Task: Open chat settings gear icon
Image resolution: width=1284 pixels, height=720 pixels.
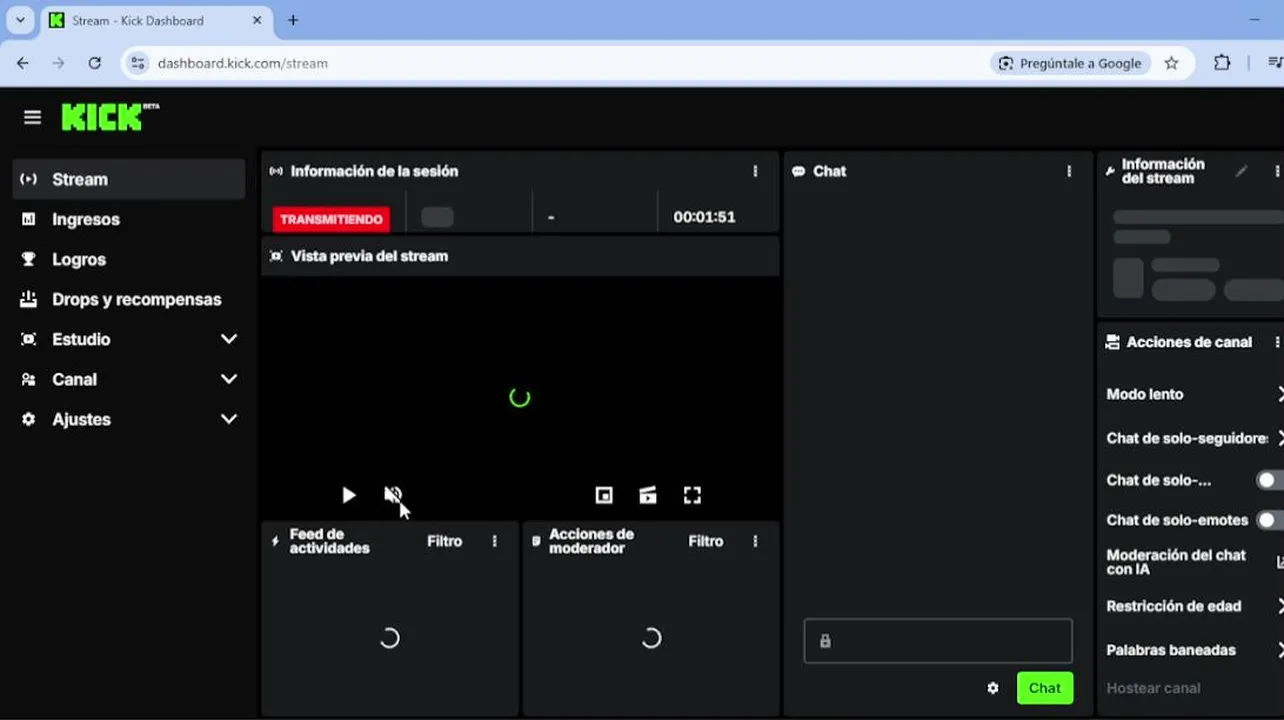Action: point(993,688)
